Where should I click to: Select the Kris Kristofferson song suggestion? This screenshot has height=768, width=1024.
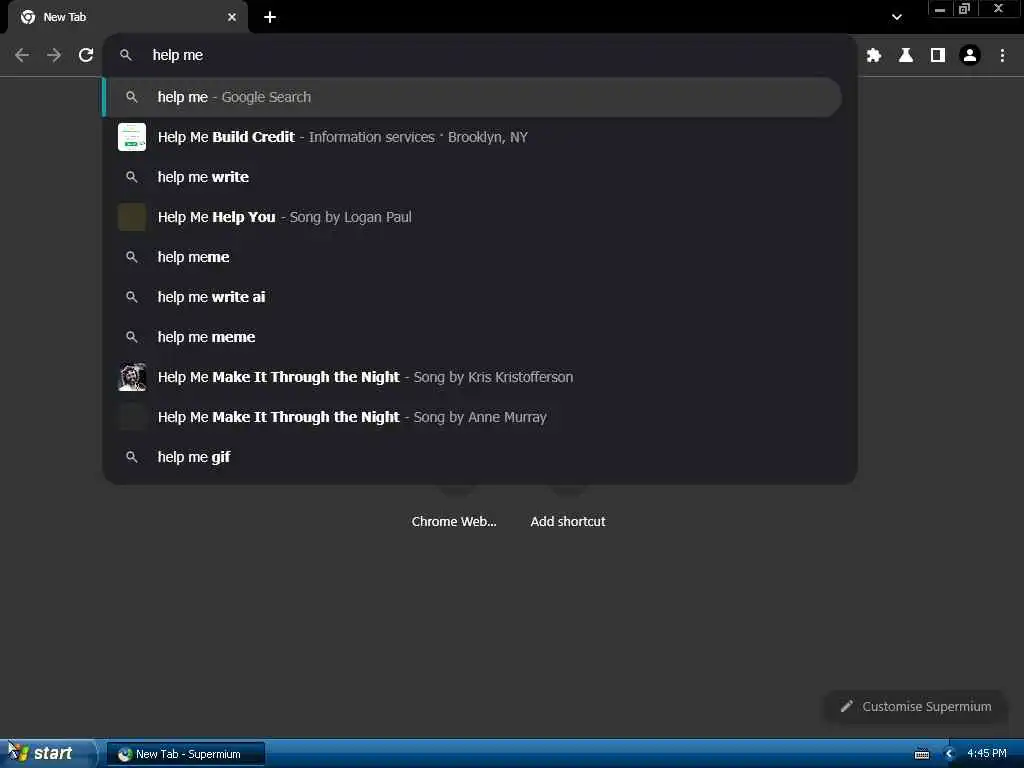(x=473, y=377)
